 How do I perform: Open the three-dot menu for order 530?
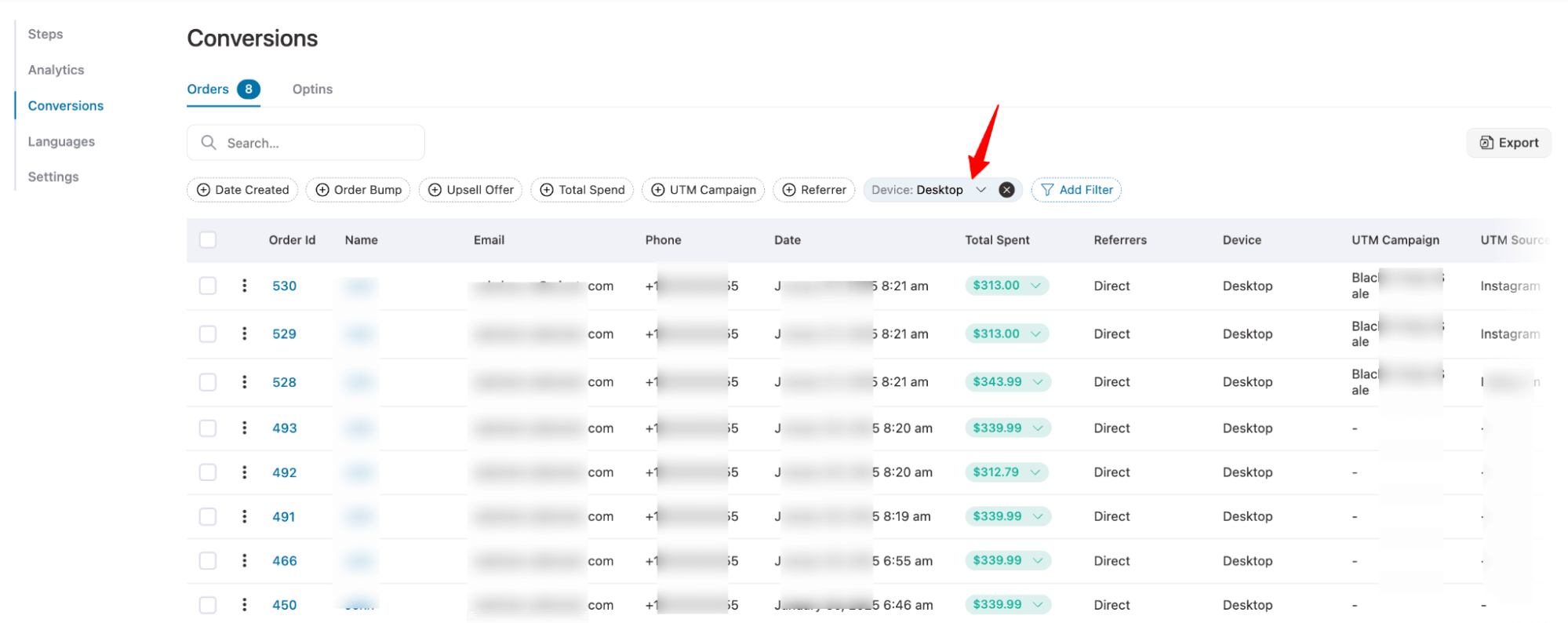click(244, 286)
